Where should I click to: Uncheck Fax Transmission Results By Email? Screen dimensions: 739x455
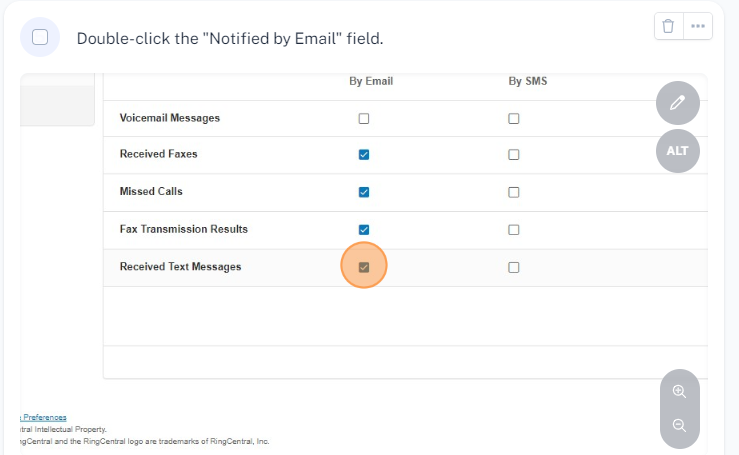pyautogui.click(x=364, y=230)
